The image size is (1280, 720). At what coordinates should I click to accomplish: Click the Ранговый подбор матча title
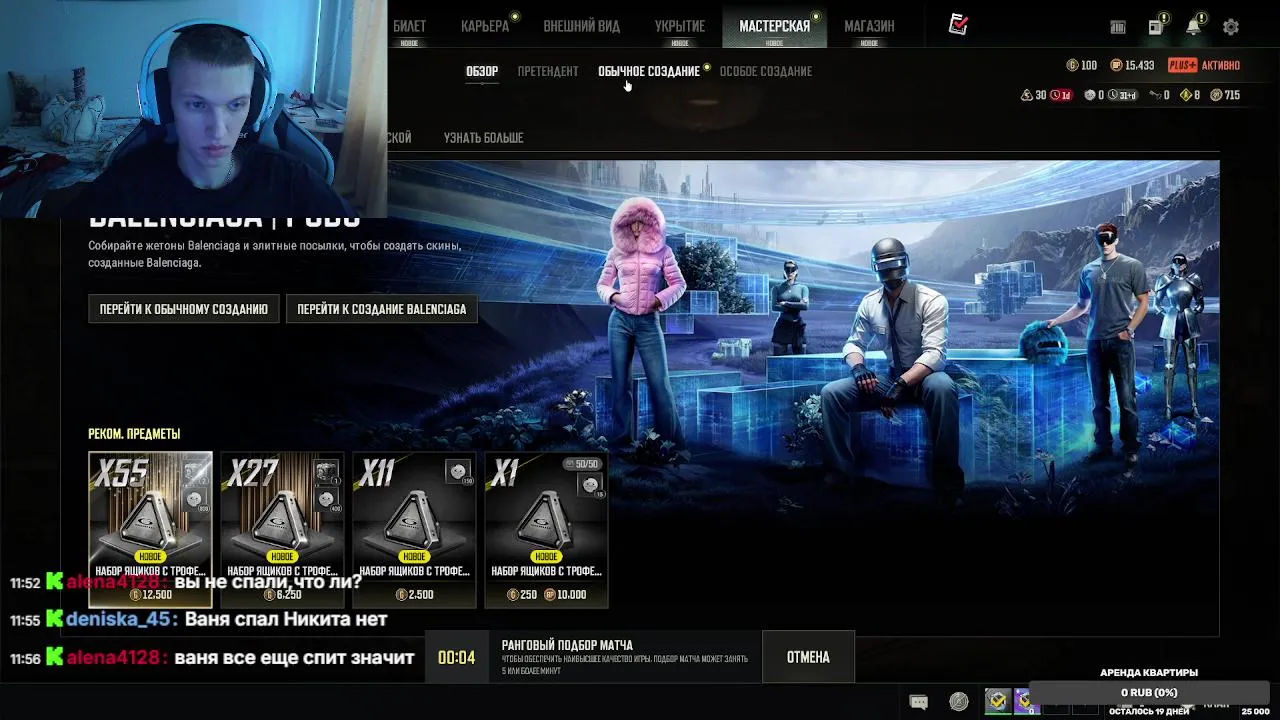[567, 645]
